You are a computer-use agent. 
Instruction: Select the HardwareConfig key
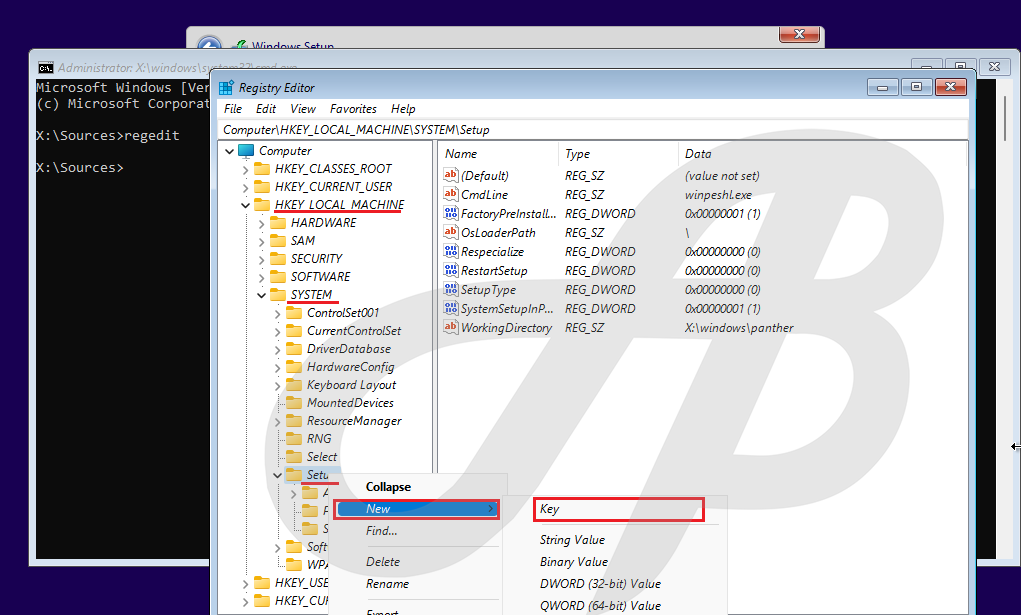click(x=350, y=367)
